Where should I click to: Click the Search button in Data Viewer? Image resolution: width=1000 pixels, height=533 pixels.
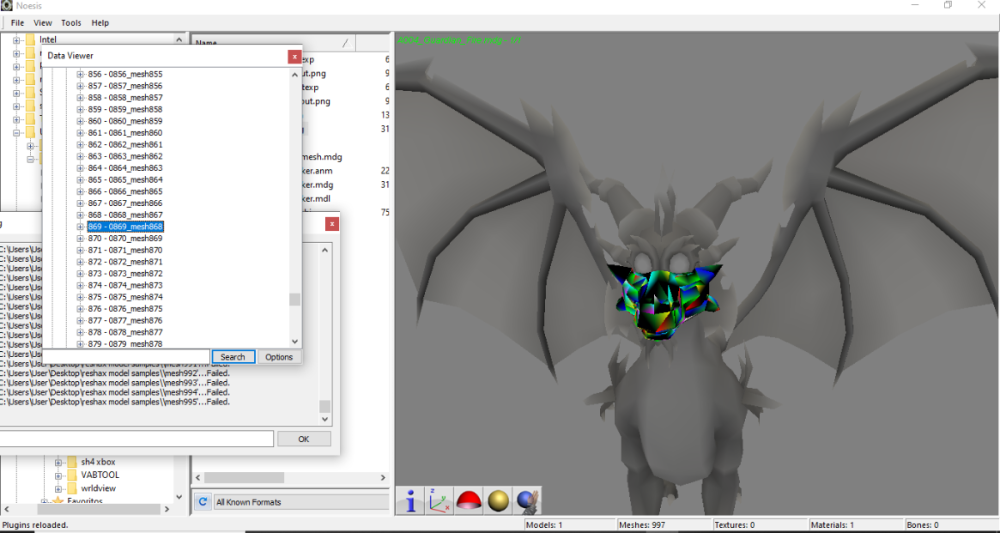[x=232, y=357]
